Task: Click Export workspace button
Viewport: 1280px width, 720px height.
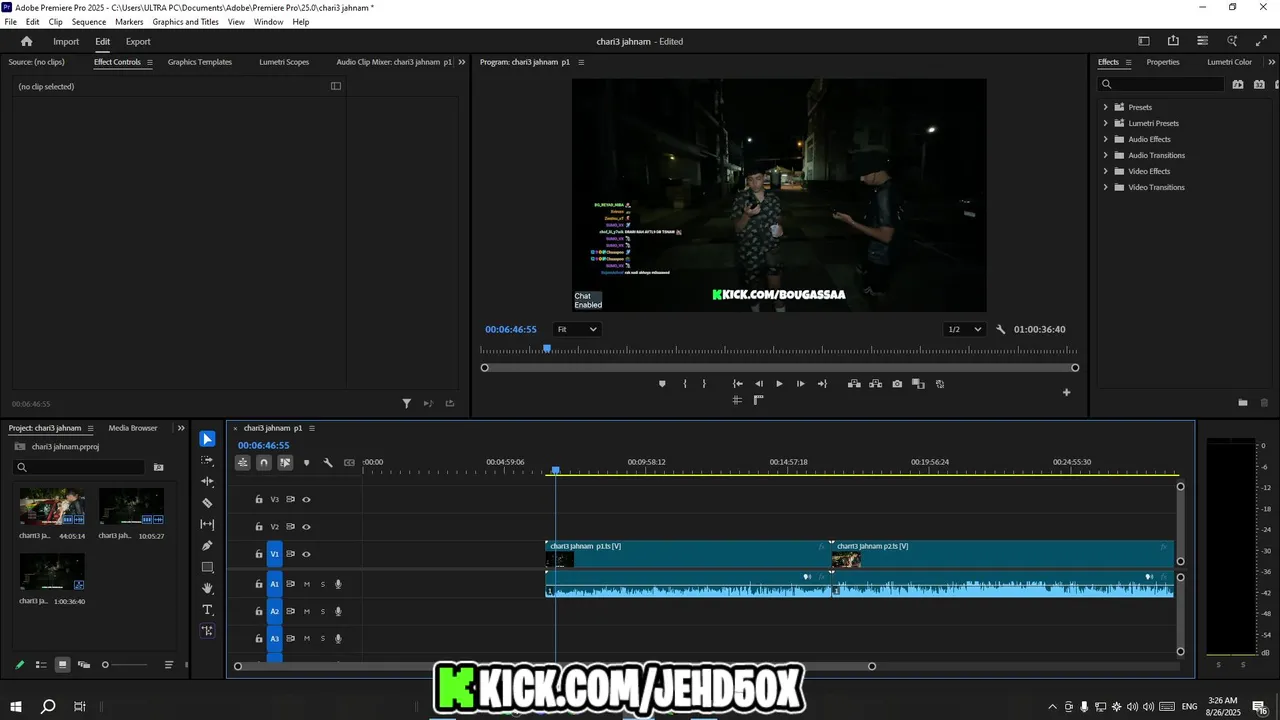Action: pos(138,42)
